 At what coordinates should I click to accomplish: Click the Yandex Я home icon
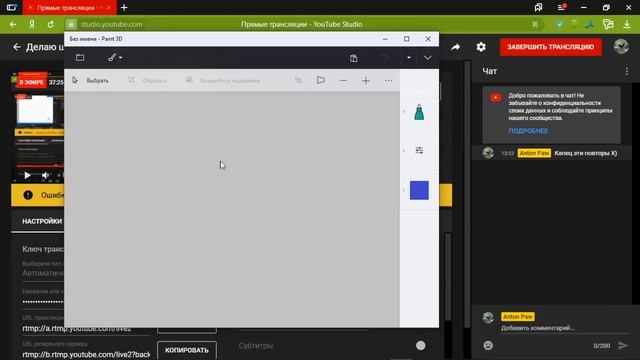click(32, 24)
